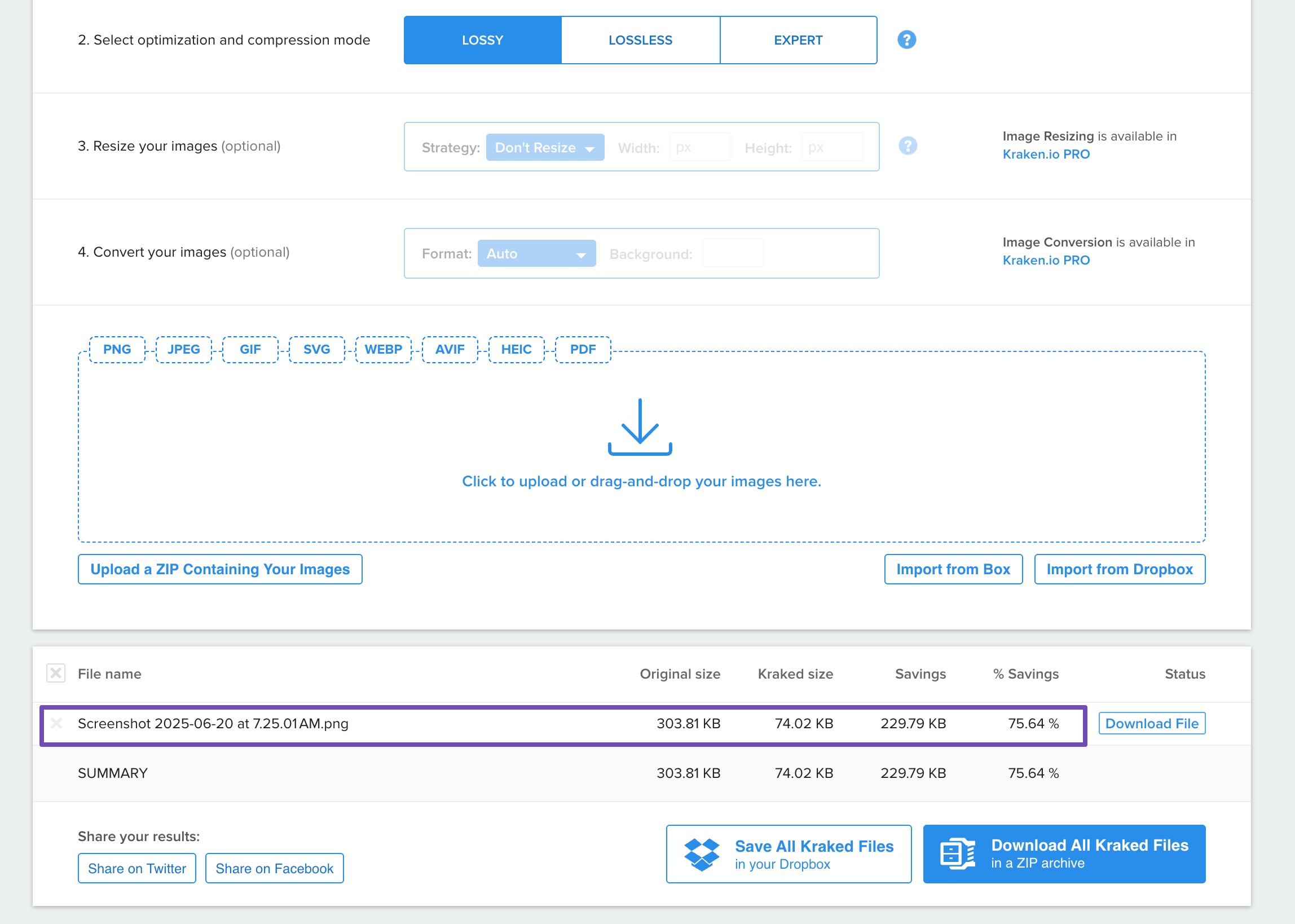The image size is (1295, 924).
Task: Open the Don't Resize strategy dropdown
Action: click(x=545, y=148)
